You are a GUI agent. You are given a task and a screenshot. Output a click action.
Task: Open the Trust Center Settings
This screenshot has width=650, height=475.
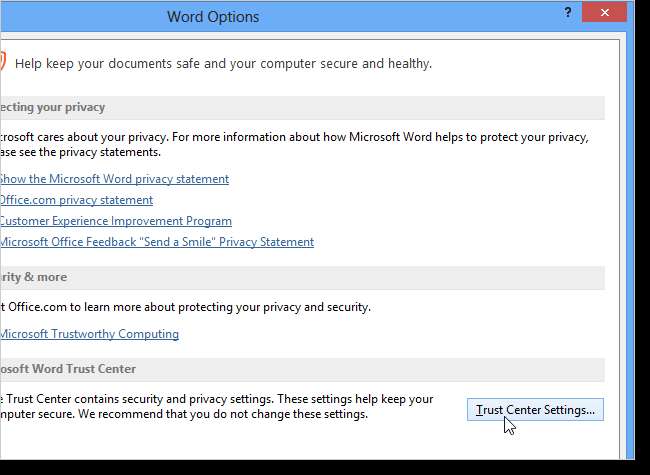(535, 409)
